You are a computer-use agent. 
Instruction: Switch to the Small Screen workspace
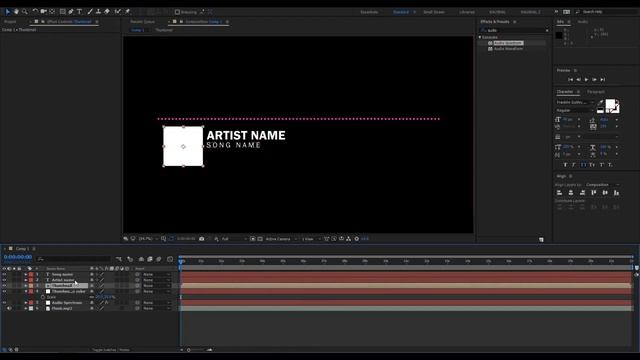click(434, 12)
